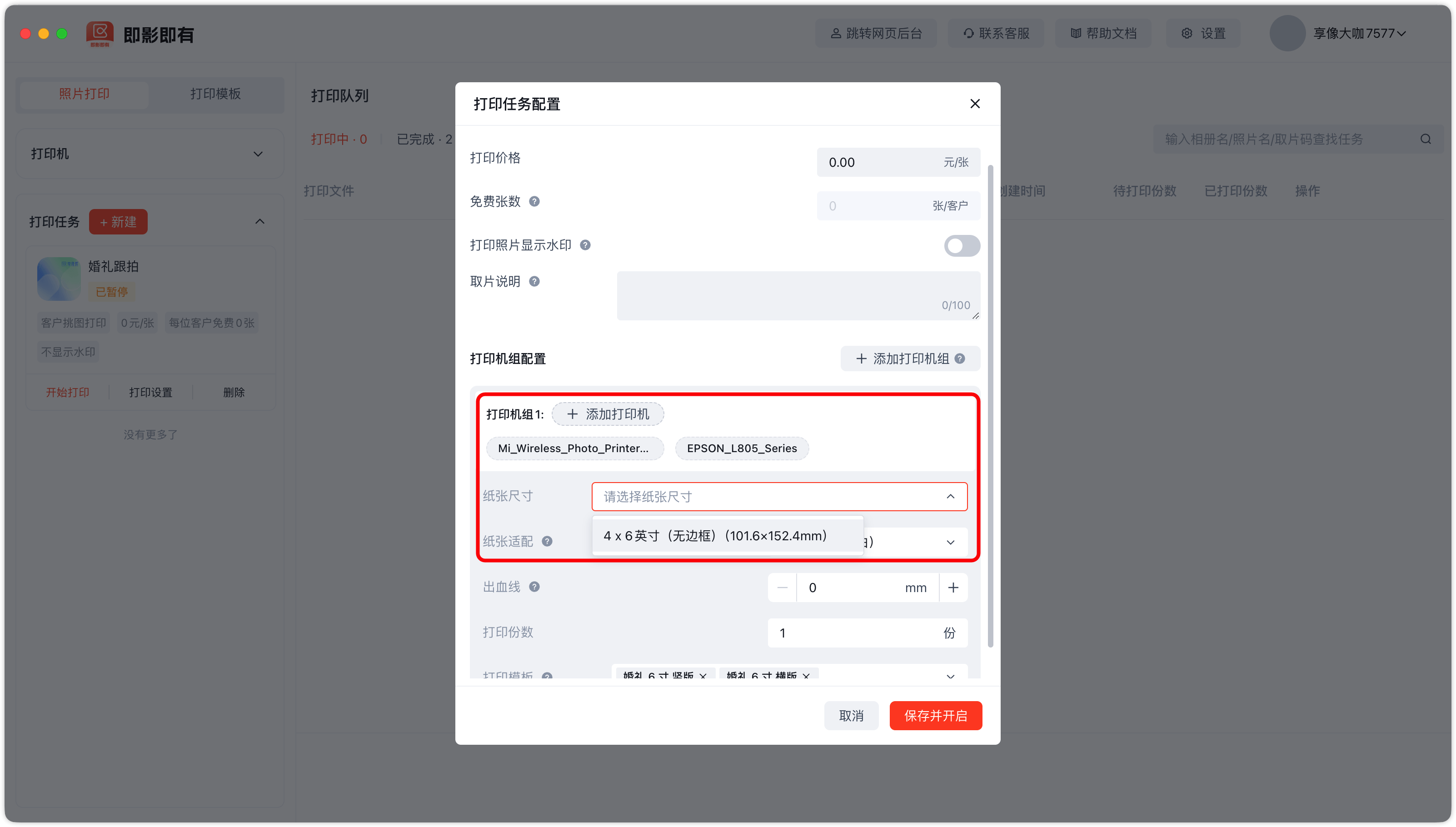Screen dimensions: 1456x827
Task: Click help icon next to 出血线
Action: click(534, 587)
